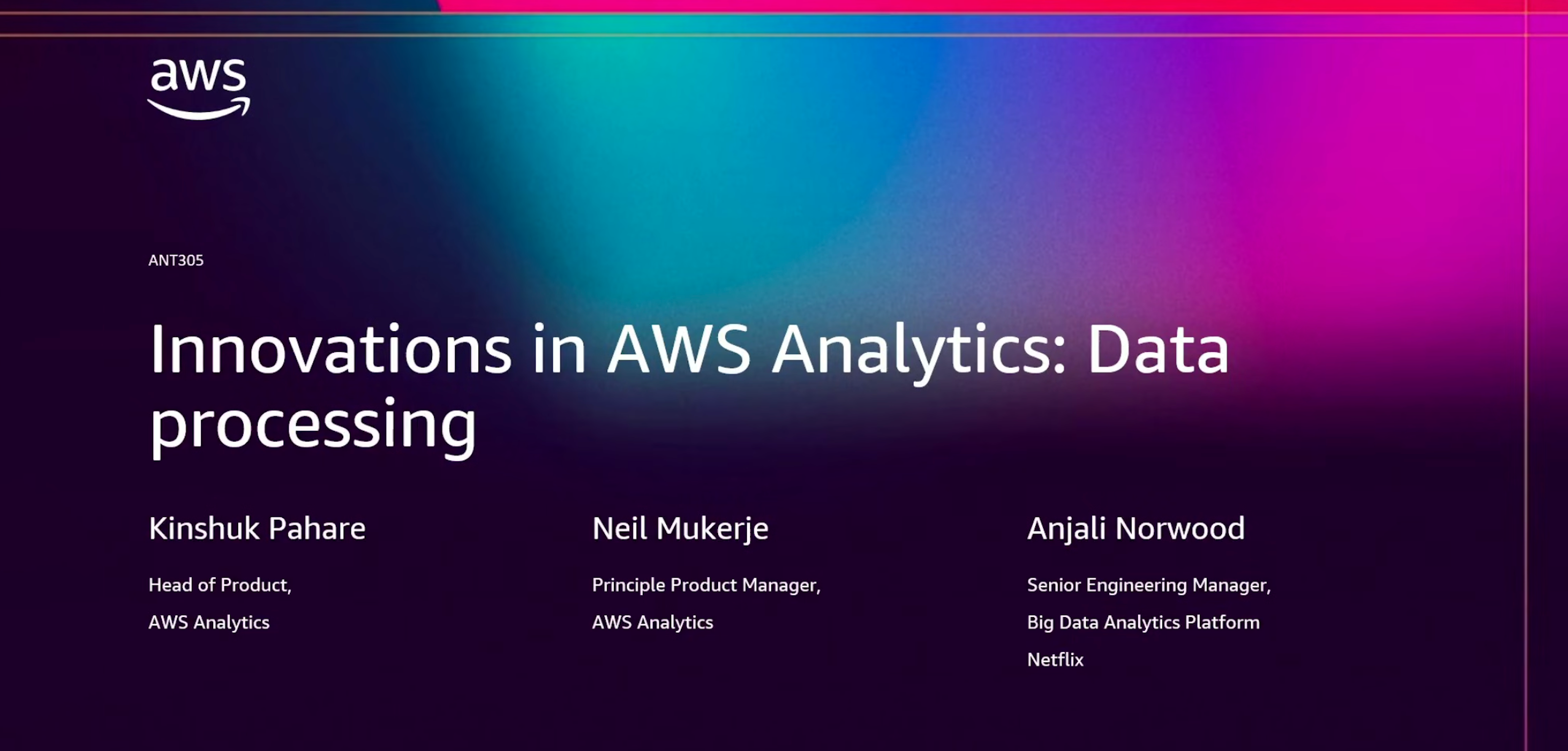The width and height of the screenshot is (1568, 751).
Task: Click the 'Netflix' company name
Action: [x=1055, y=660]
